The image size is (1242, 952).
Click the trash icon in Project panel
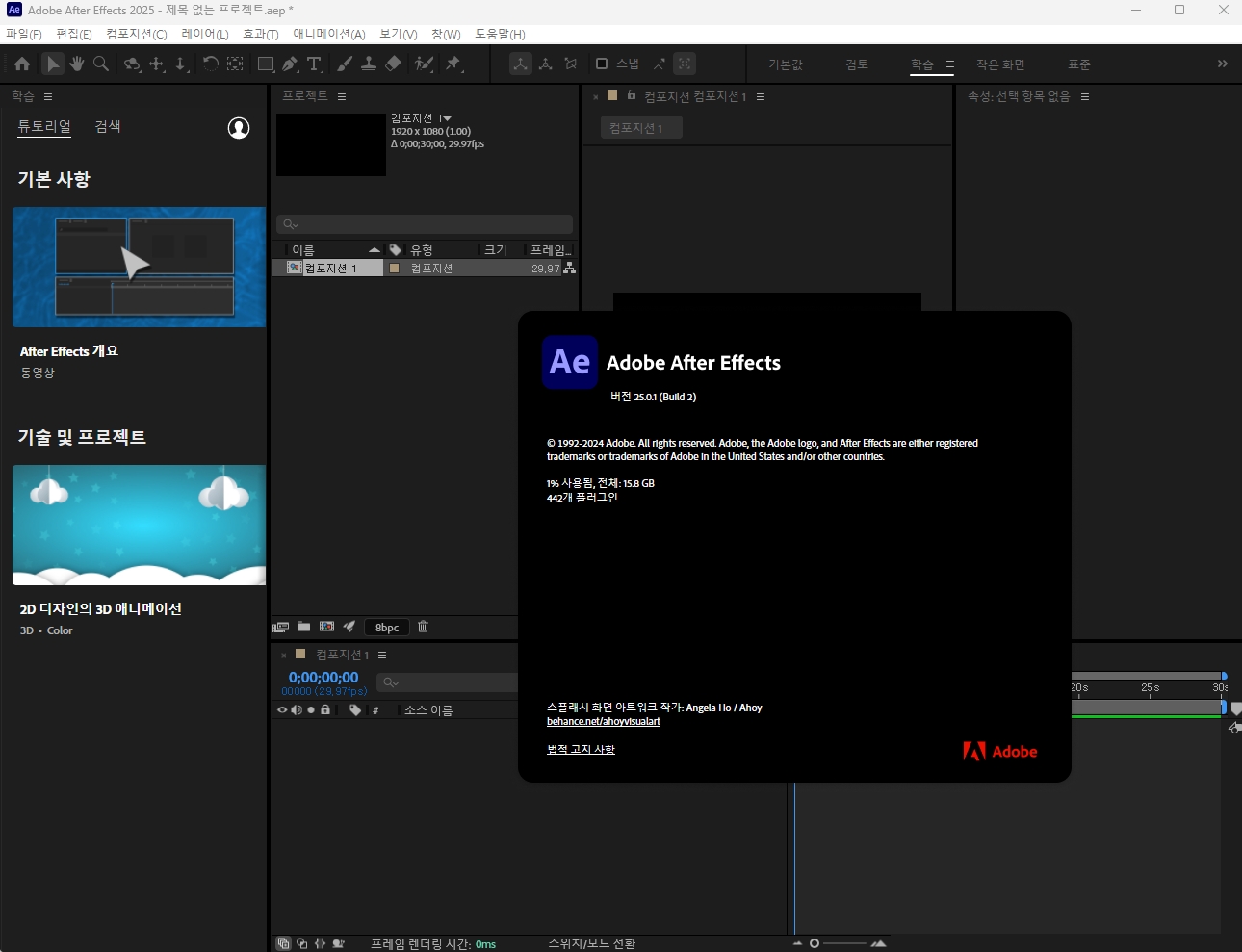click(423, 627)
